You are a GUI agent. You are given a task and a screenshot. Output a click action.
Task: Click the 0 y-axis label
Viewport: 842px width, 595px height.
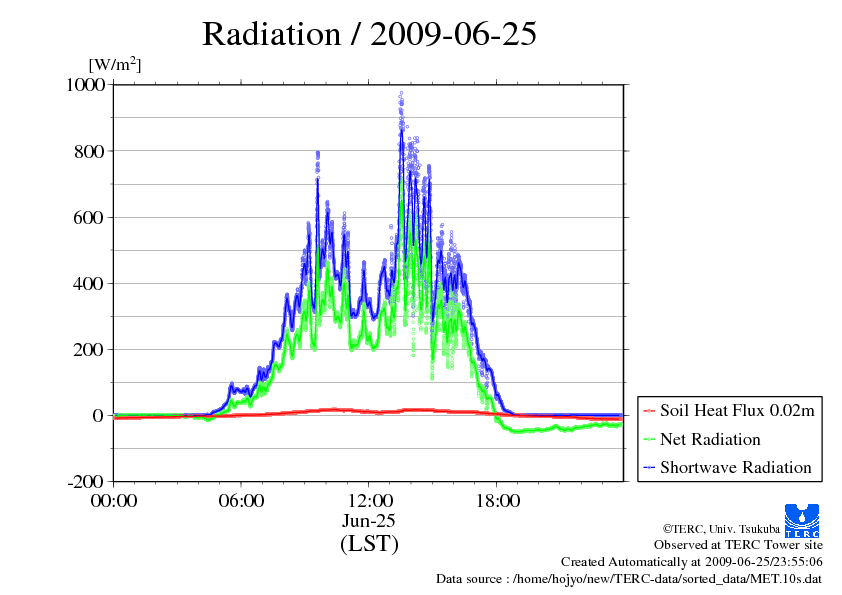pos(98,416)
